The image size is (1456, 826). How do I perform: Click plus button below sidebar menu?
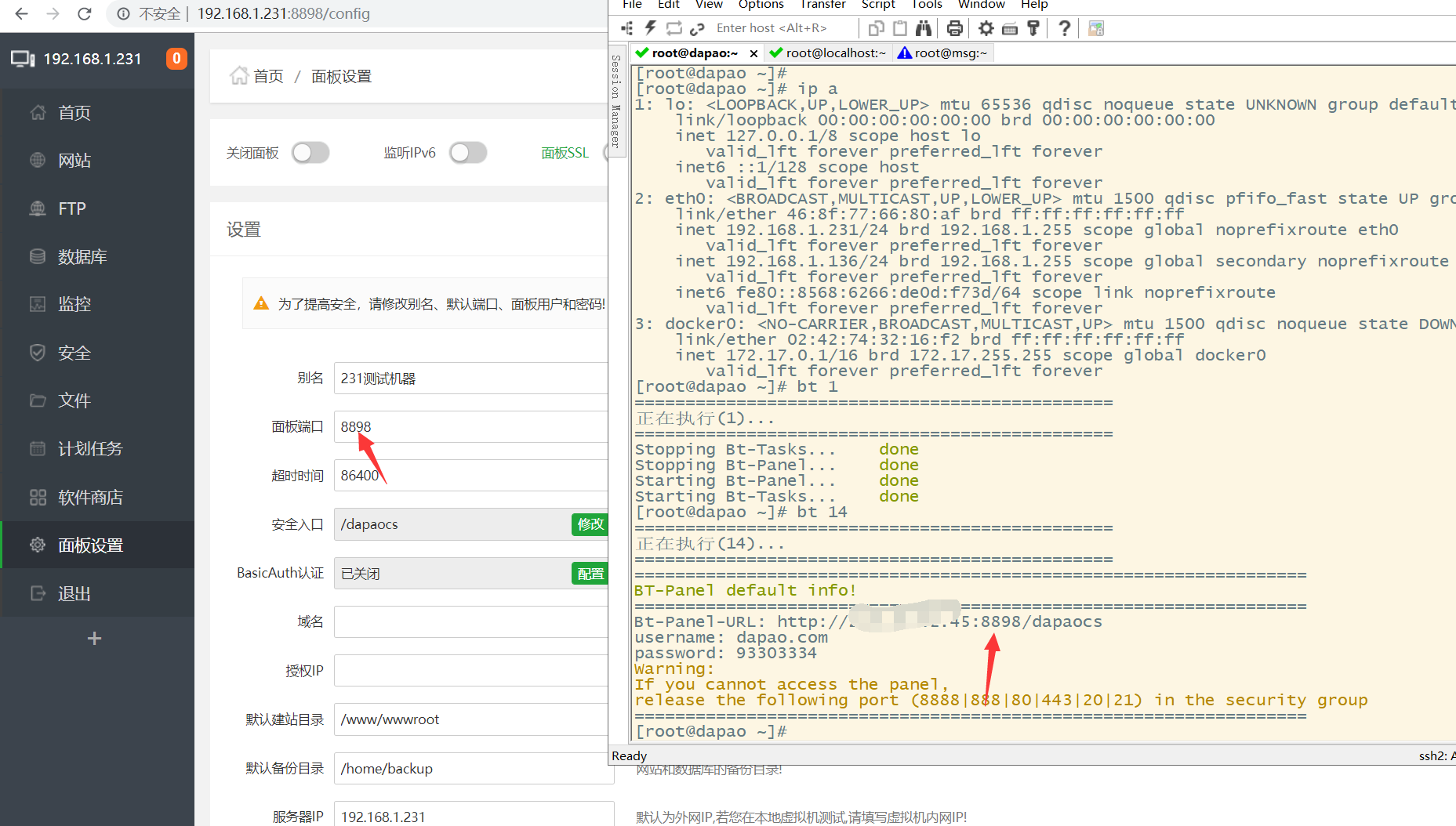click(x=94, y=639)
